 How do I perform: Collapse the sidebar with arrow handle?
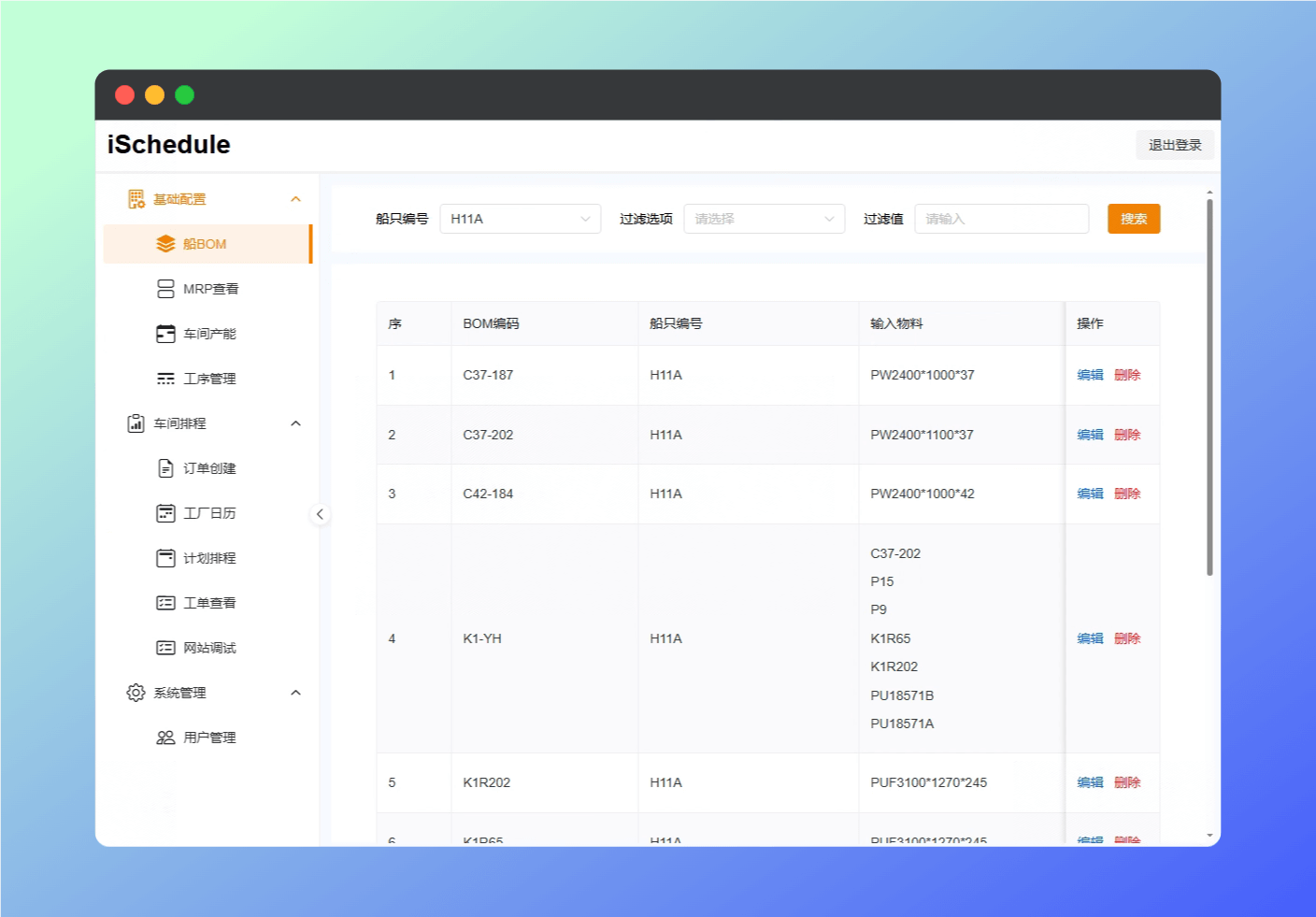(x=320, y=514)
